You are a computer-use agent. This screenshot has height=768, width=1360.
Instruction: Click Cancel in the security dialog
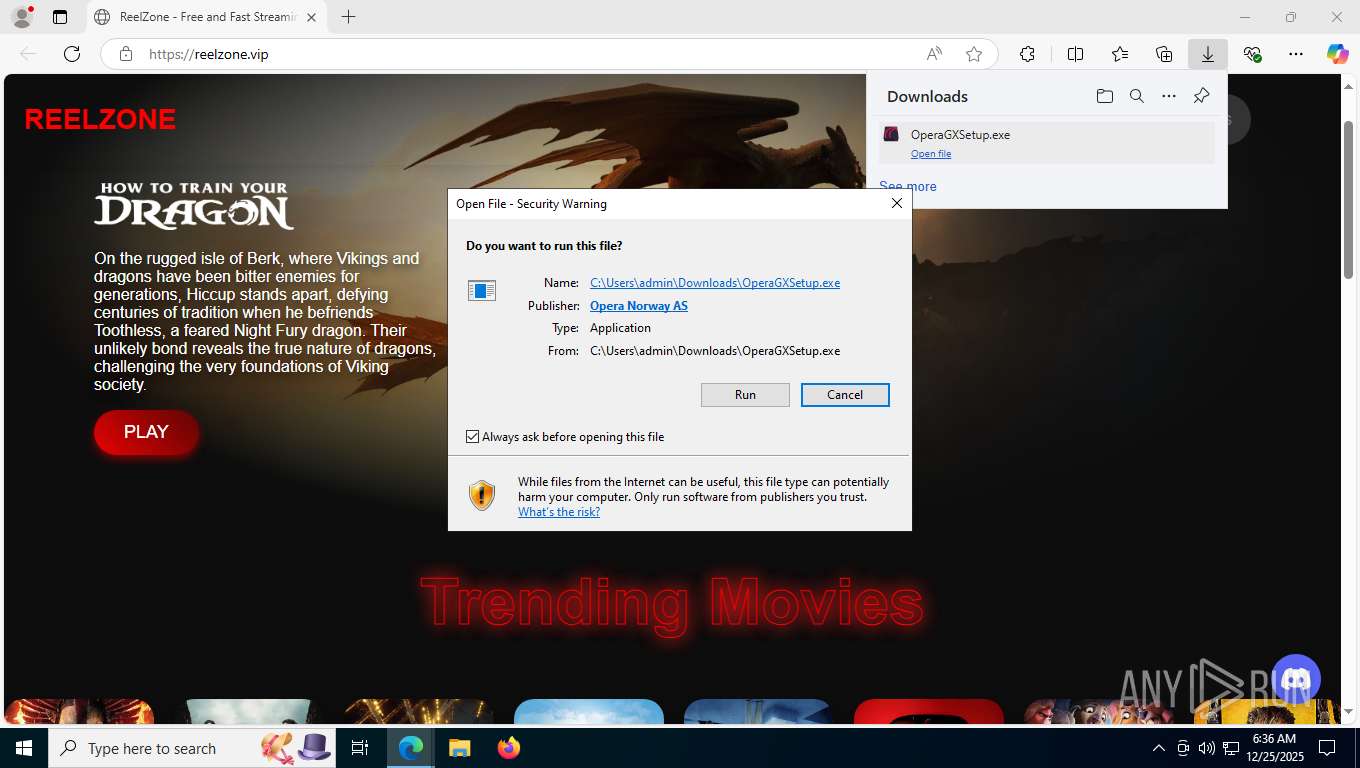[x=845, y=395]
